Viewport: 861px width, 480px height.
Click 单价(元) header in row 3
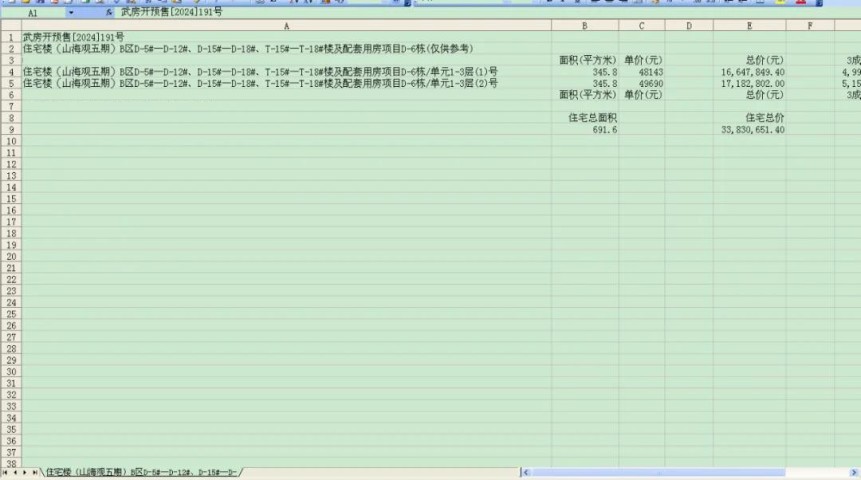coord(643,60)
